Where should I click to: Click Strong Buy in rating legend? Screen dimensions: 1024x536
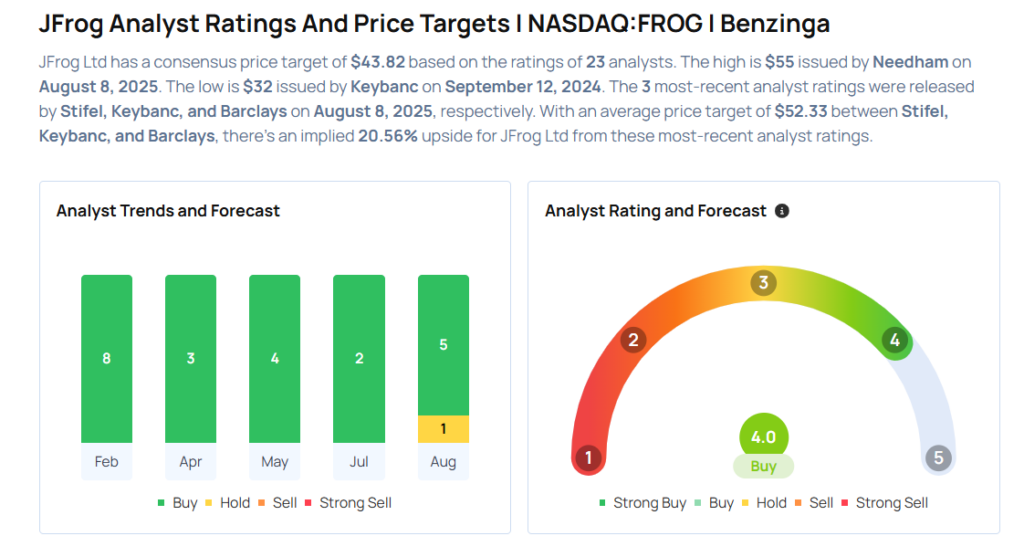pyautogui.click(x=643, y=503)
